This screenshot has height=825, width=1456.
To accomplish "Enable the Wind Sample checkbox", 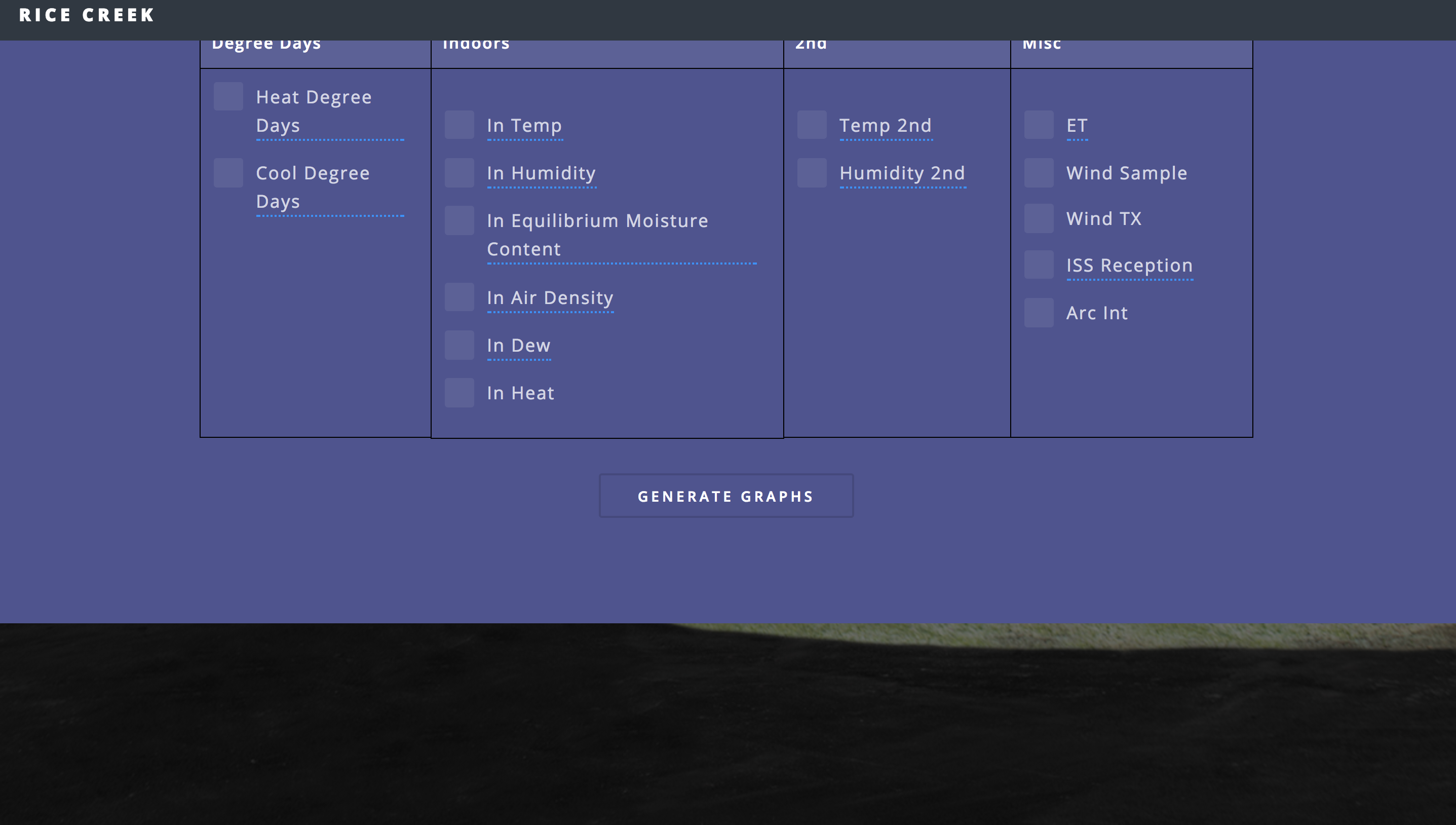I will pyautogui.click(x=1039, y=172).
